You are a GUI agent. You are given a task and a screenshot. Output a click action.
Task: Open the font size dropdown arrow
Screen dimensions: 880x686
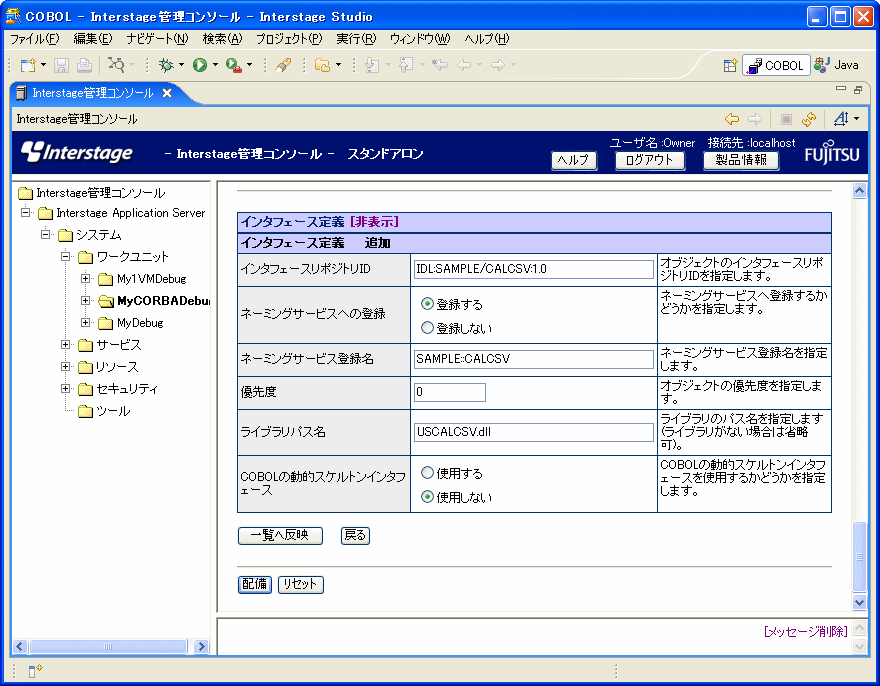tap(856, 118)
